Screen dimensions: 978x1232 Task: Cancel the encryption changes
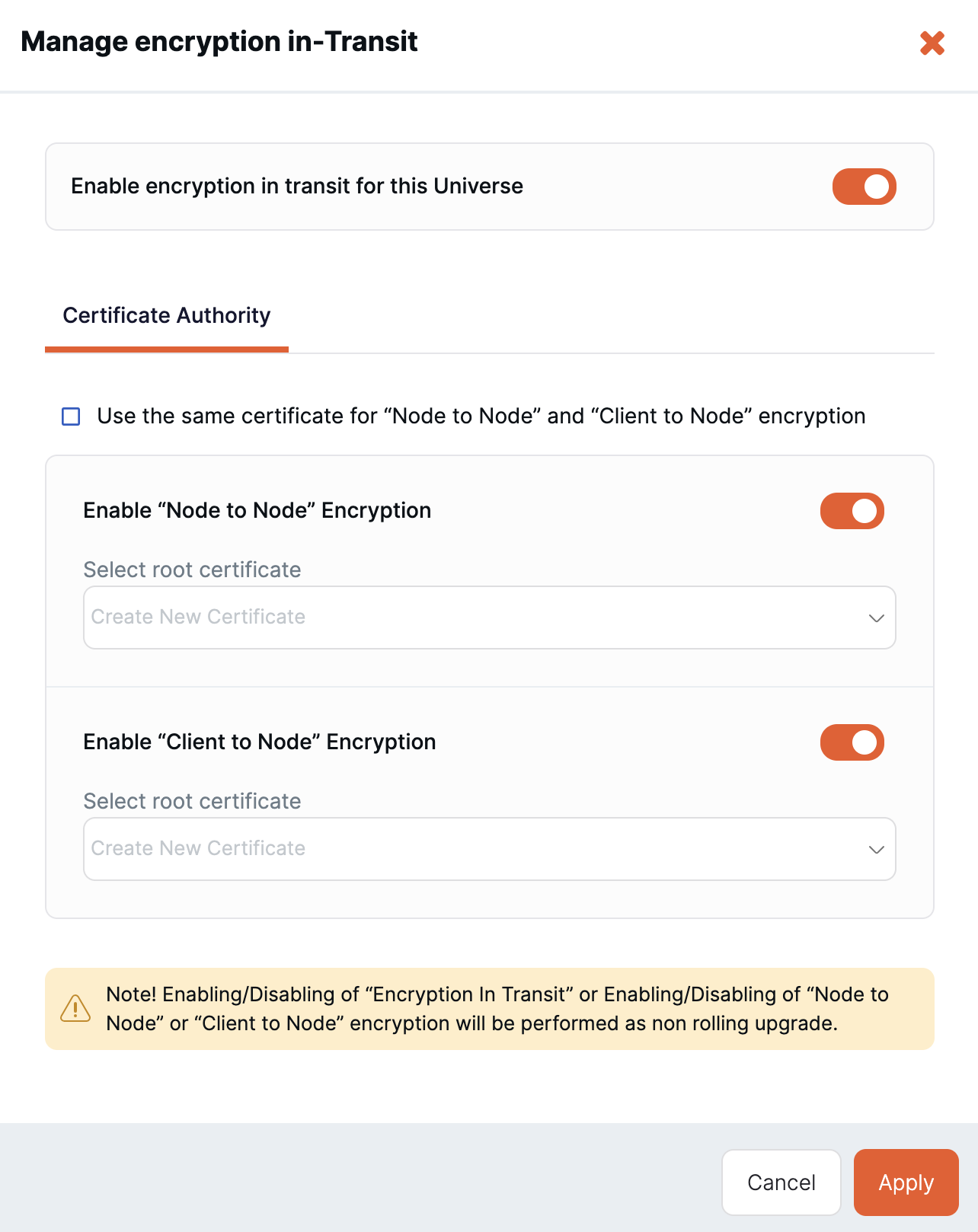(x=781, y=1183)
